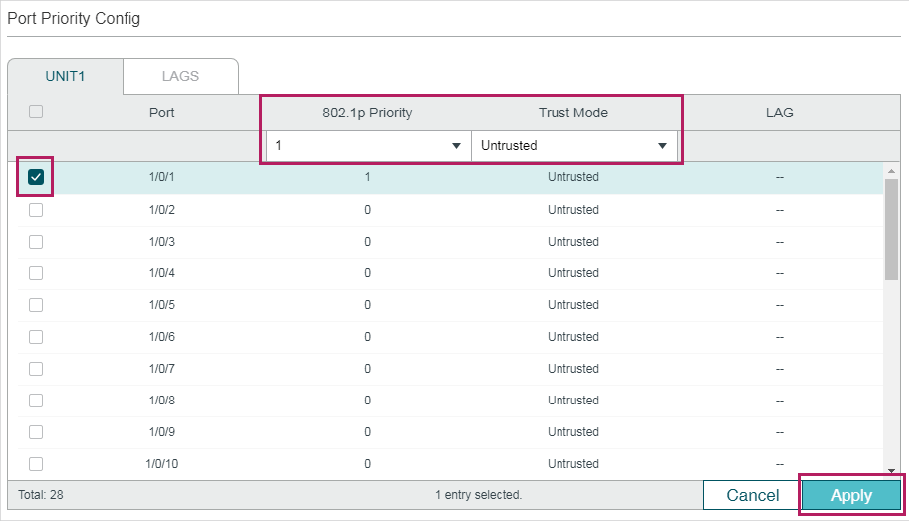Select the row for port 1/0/3

coord(445,242)
